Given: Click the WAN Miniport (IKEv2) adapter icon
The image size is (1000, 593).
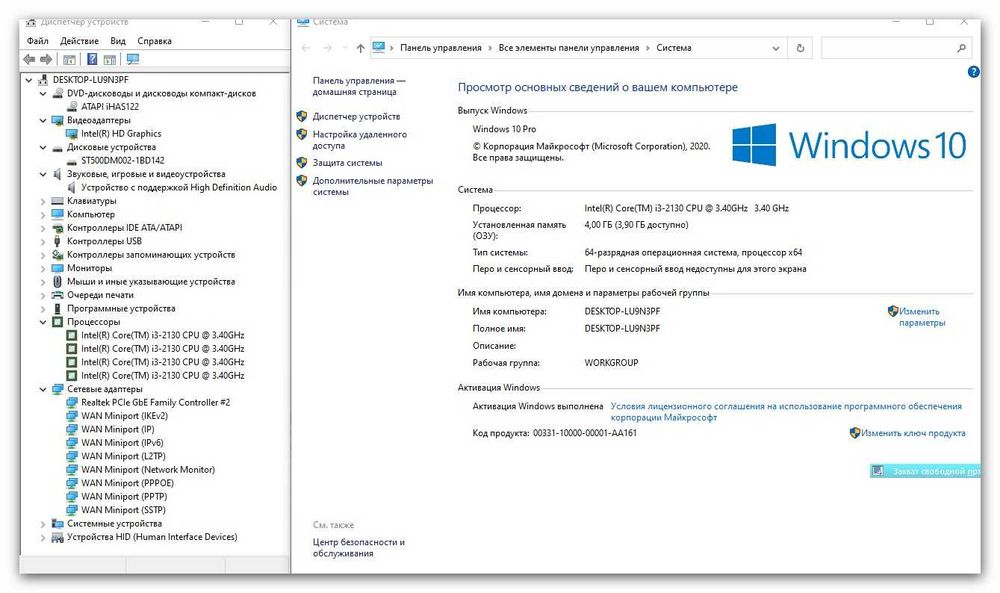Looking at the screenshot, I should coord(72,416).
